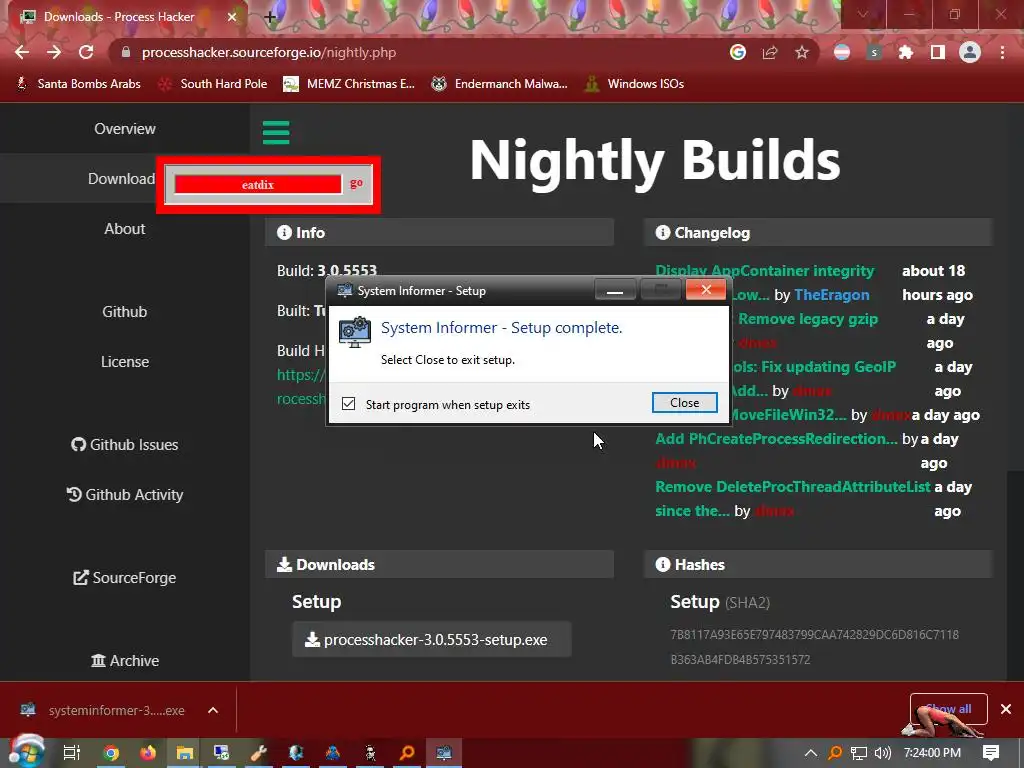The height and width of the screenshot is (768, 1024).
Task: Click the browser address bar URL
Action: point(269,52)
